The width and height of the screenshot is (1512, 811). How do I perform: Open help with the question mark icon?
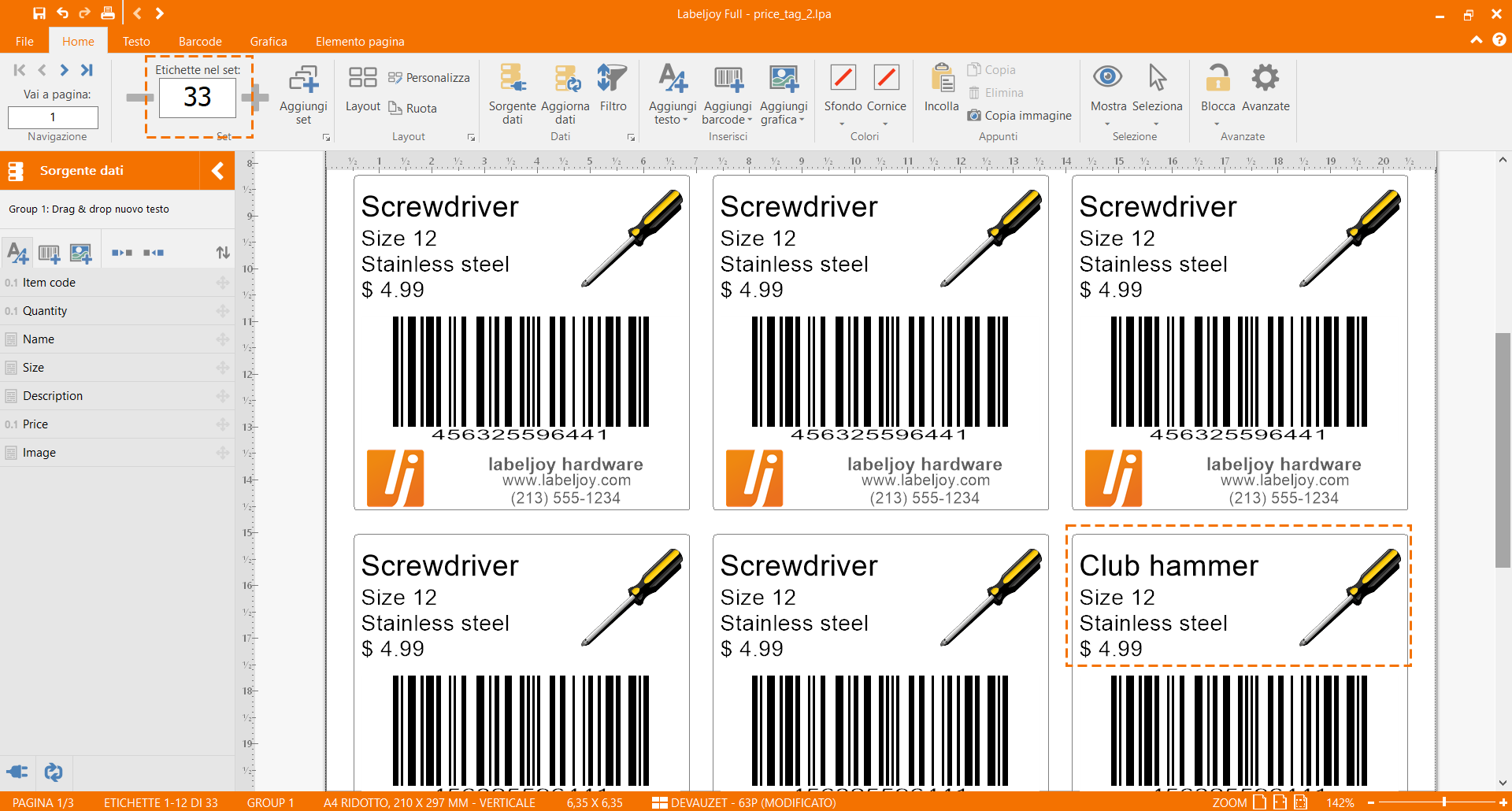[x=1499, y=39]
